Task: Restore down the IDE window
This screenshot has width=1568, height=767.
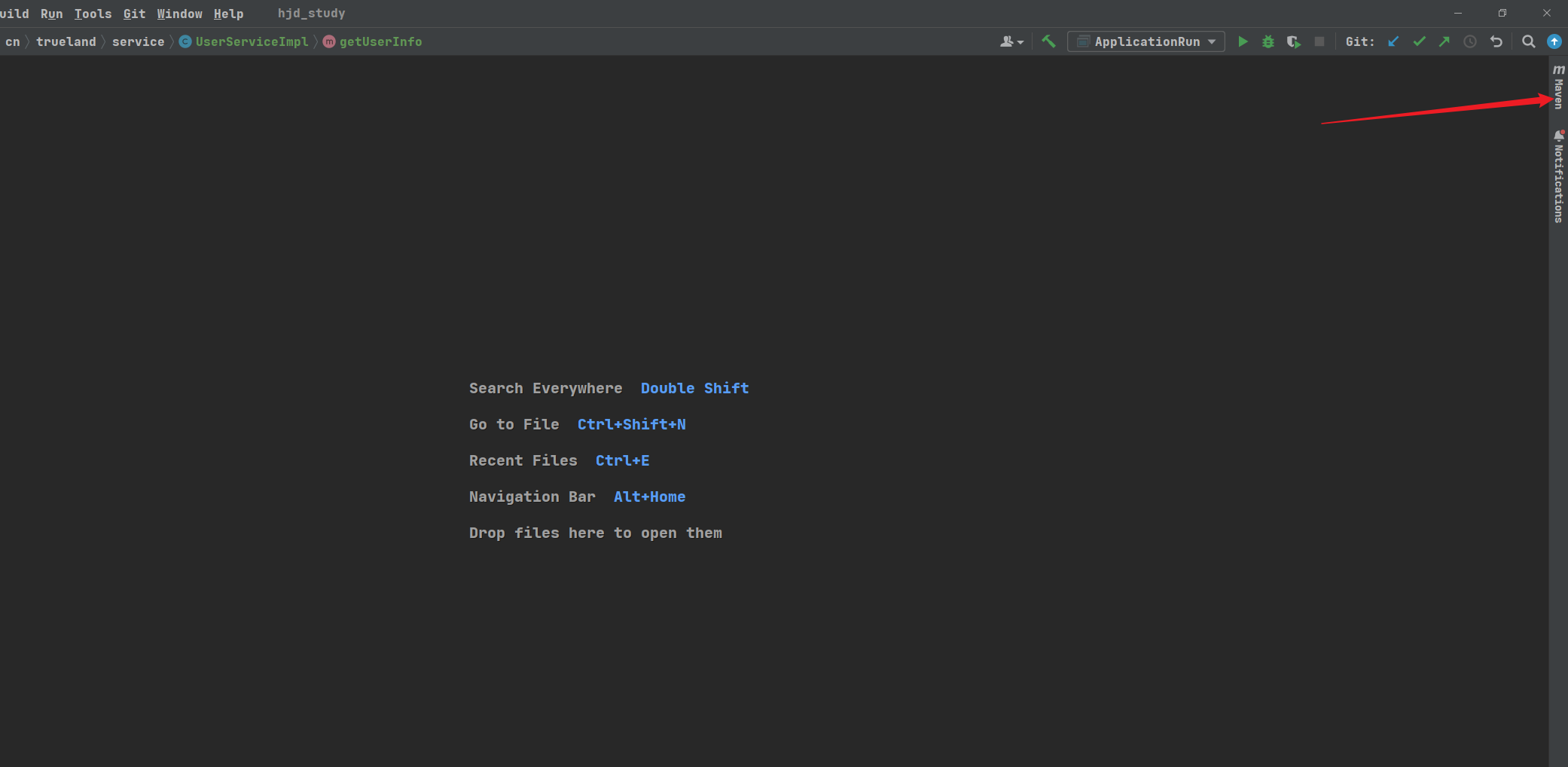Action: tap(1502, 14)
